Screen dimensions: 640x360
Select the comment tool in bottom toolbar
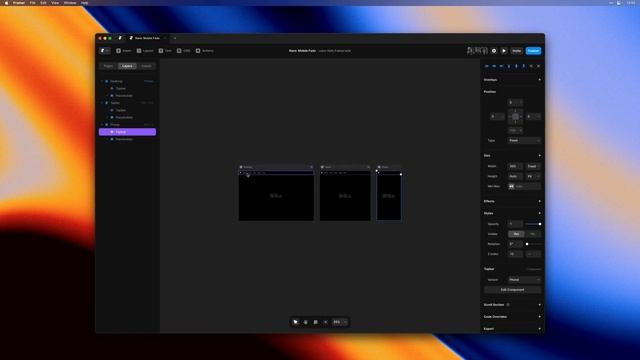click(x=316, y=322)
